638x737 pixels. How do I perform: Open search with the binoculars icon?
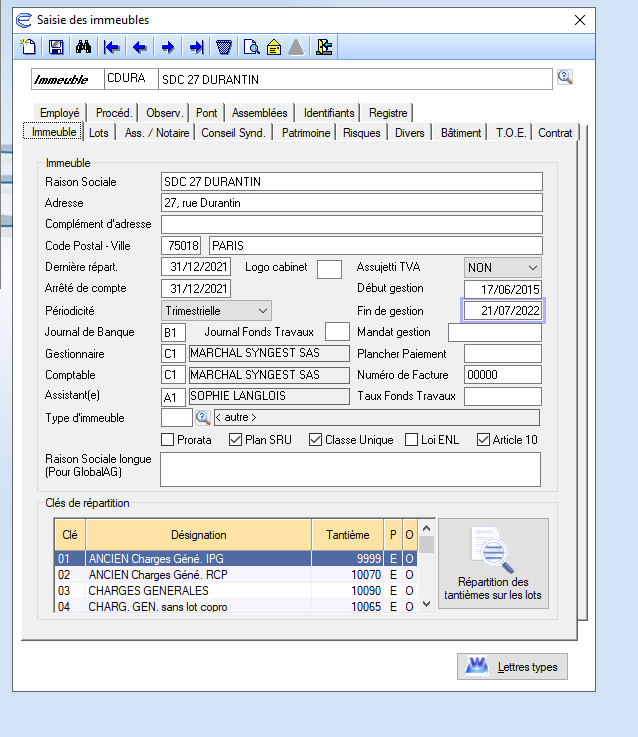[84, 47]
